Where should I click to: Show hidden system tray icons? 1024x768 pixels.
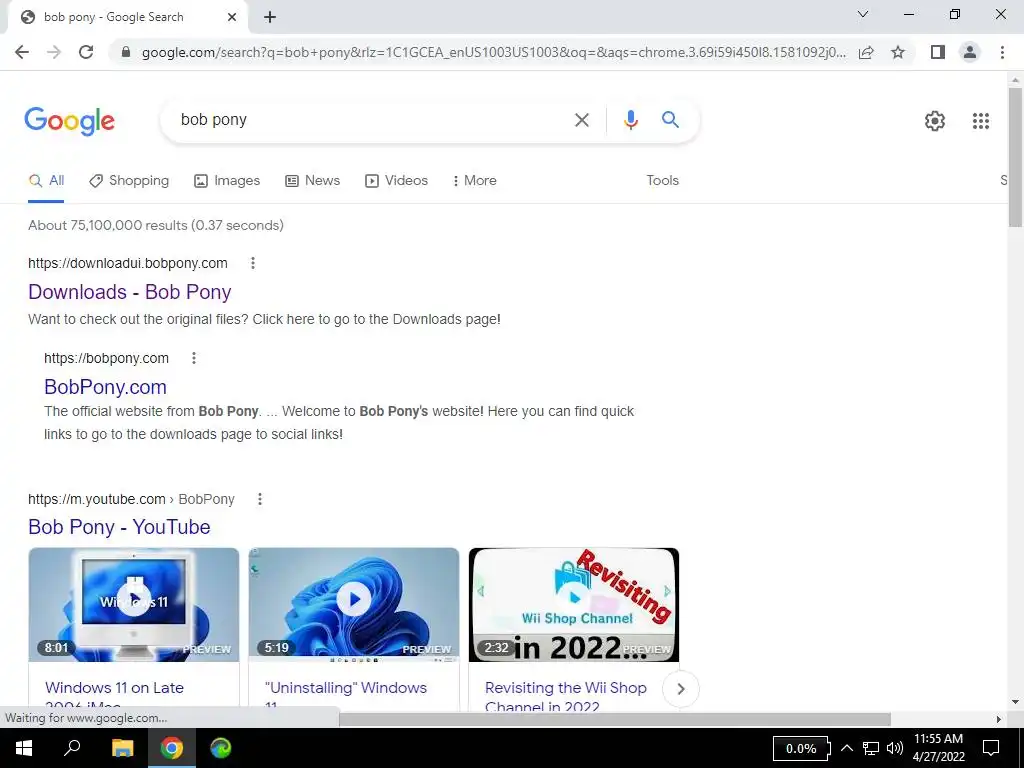tap(846, 748)
